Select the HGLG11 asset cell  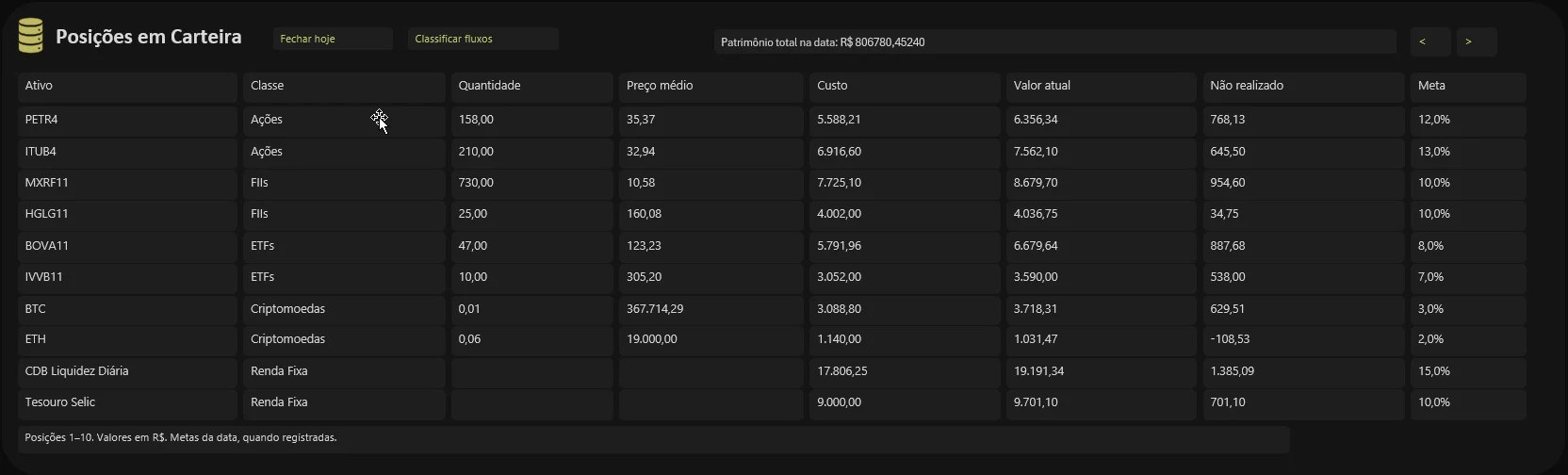click(127, 214)
